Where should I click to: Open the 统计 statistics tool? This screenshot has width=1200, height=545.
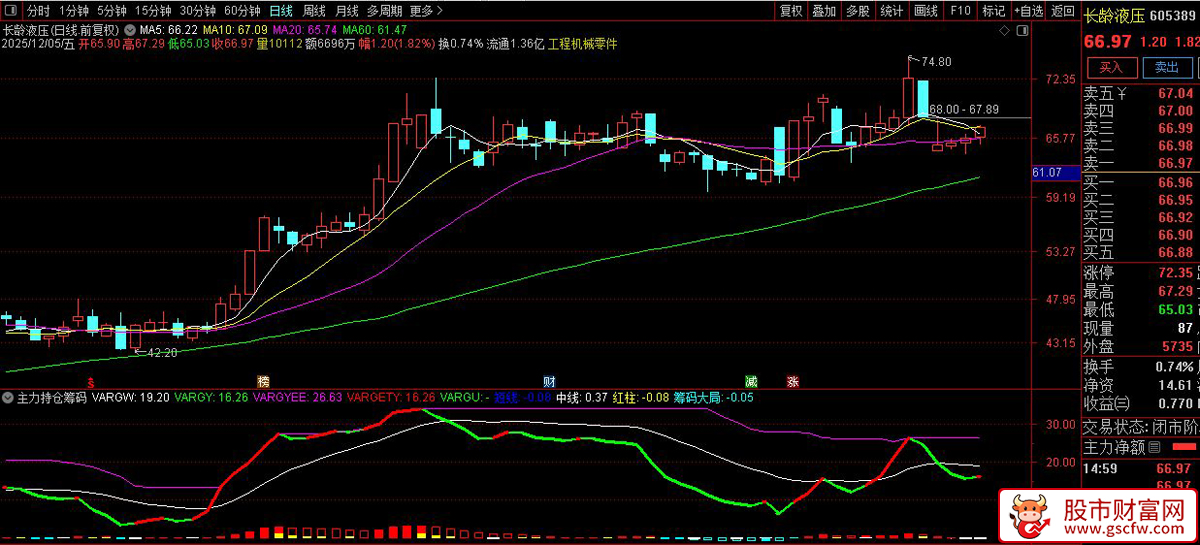[x=891, y=11]
